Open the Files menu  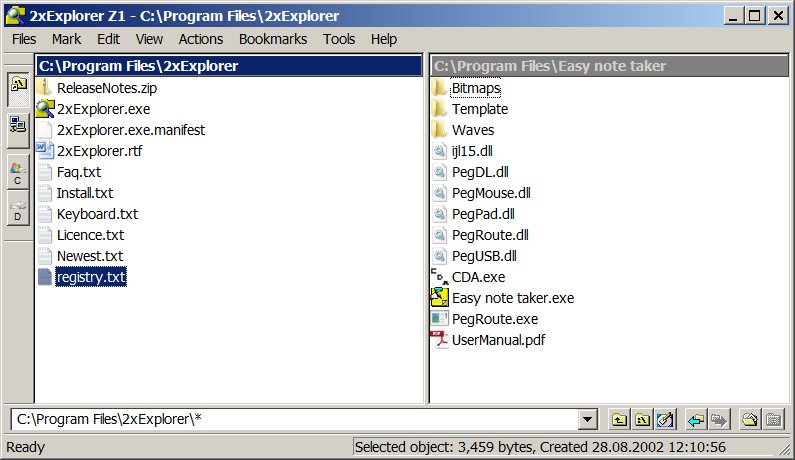pyautogui.click(x=24, y=39)
